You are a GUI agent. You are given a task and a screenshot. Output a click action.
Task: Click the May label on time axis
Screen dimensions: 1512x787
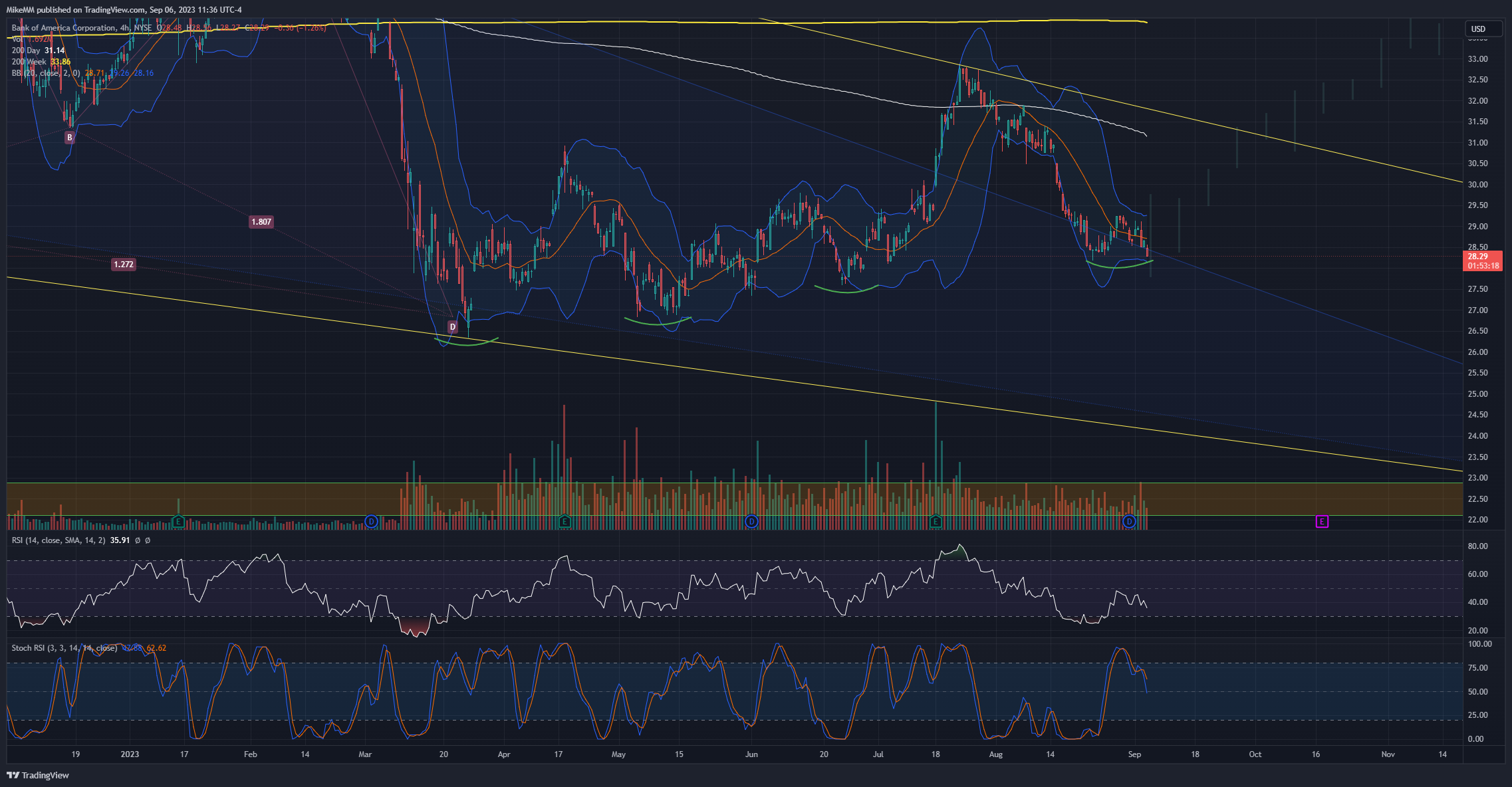tap(618, 754)
